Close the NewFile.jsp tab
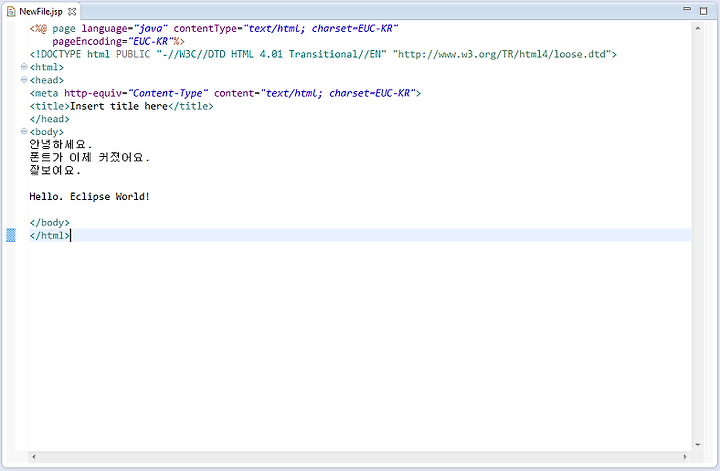 coord(72,11)
